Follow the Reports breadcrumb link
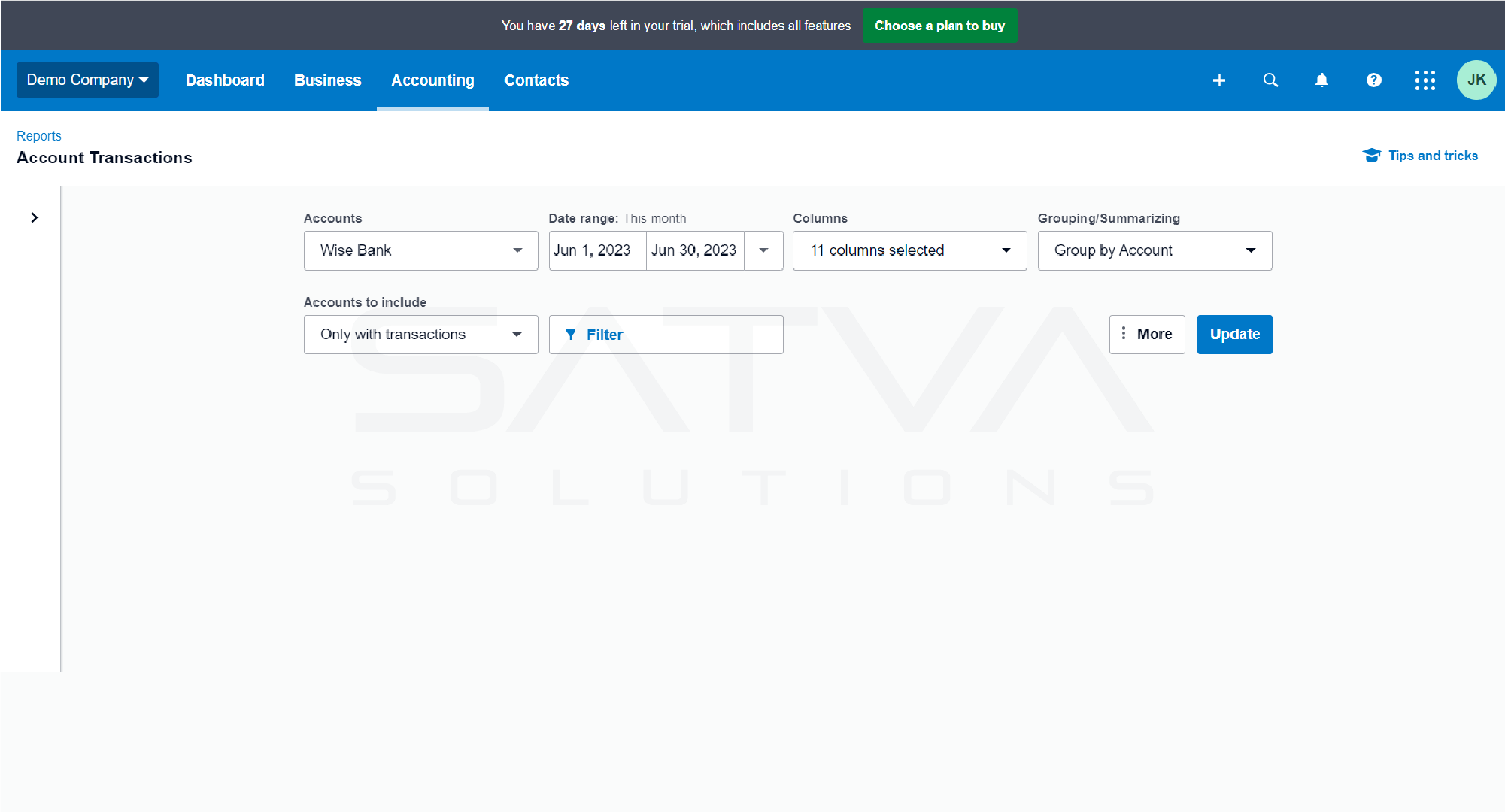 (x=39, y=136)
